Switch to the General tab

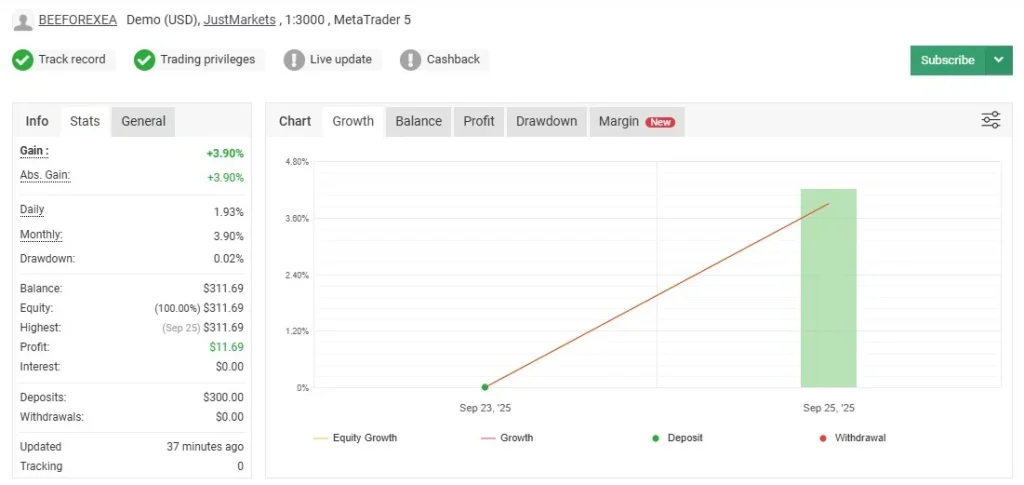pyautogui.click(x=143, y=121)
